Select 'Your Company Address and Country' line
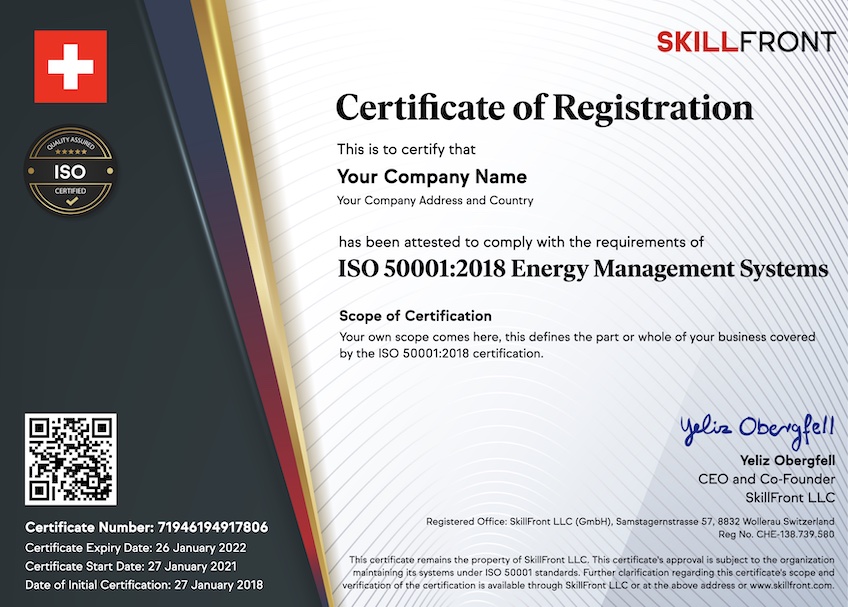The height and width of the screenshot is (607, 848). tap(435, 200)
